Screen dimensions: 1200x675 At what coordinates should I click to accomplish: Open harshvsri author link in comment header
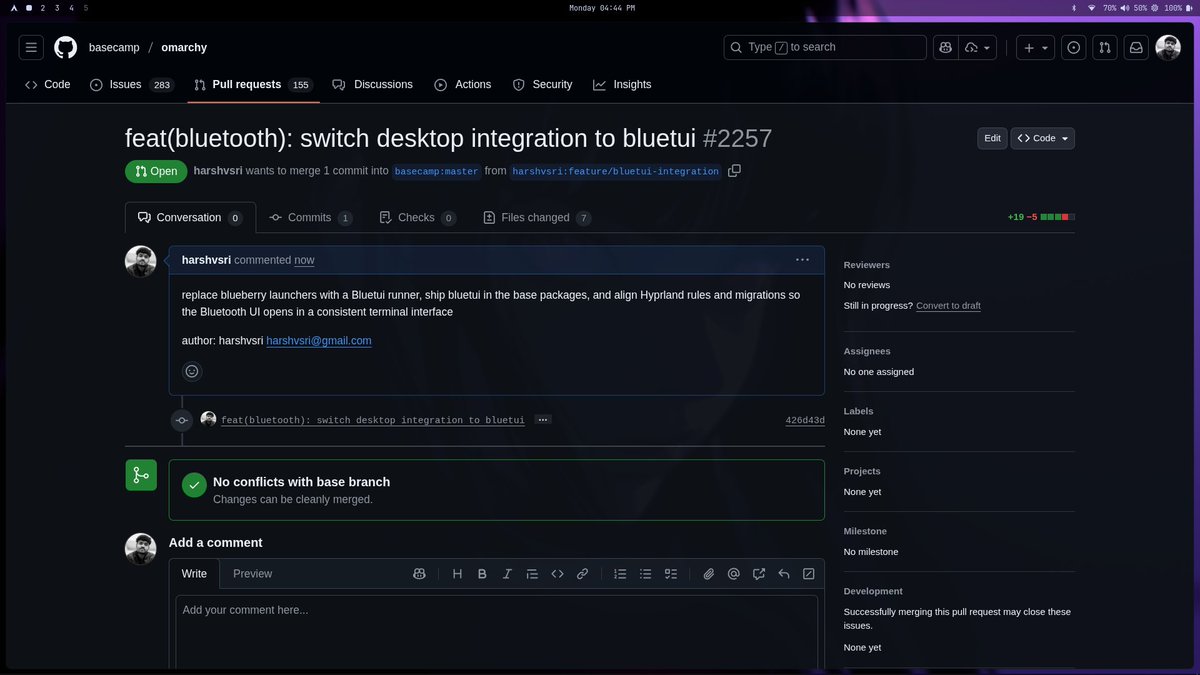tap(206, 260)
